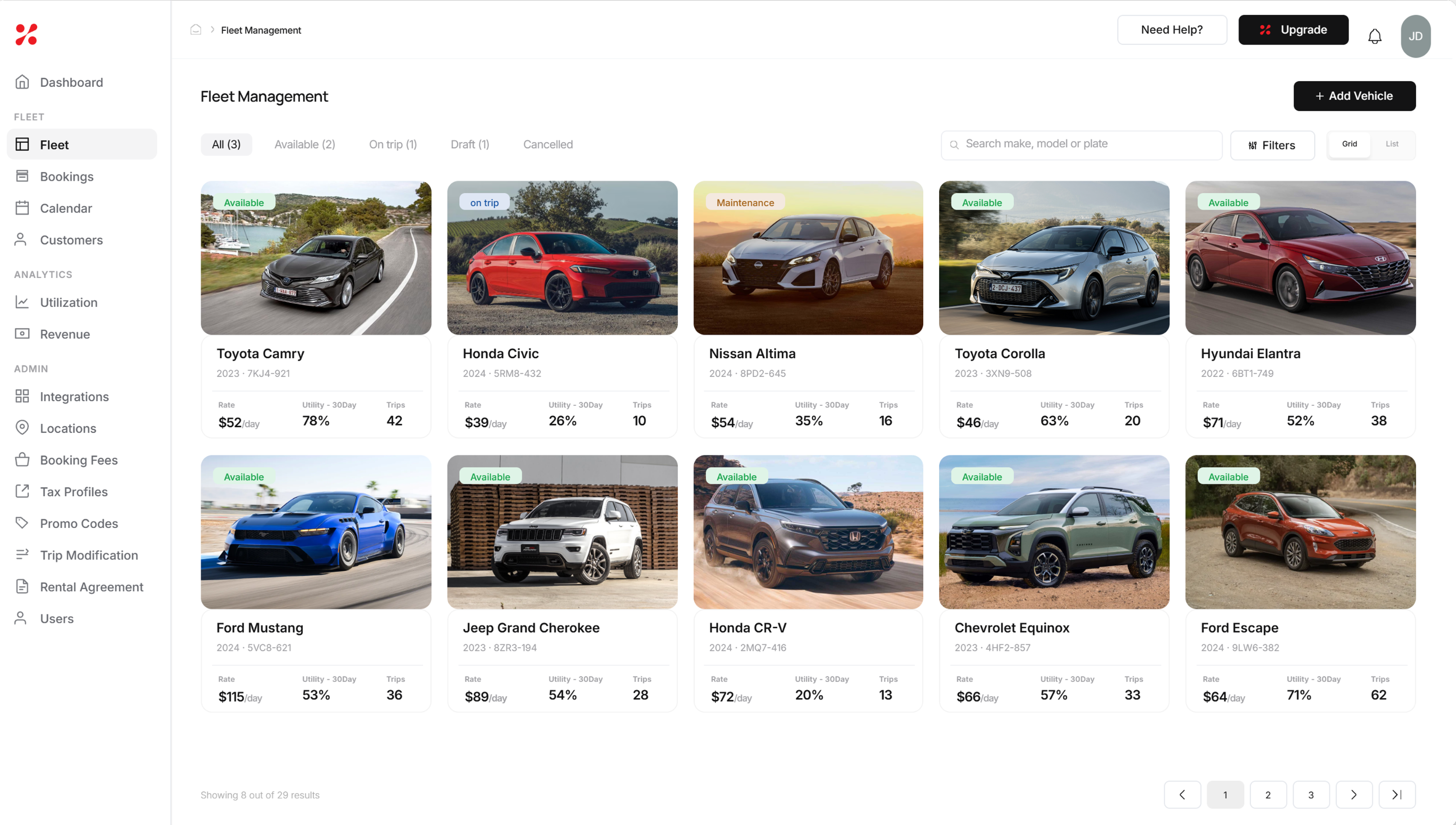Click the red app logo in sidebar
The height and width of the screenshot is (825, 1456).
click(26, 35)
